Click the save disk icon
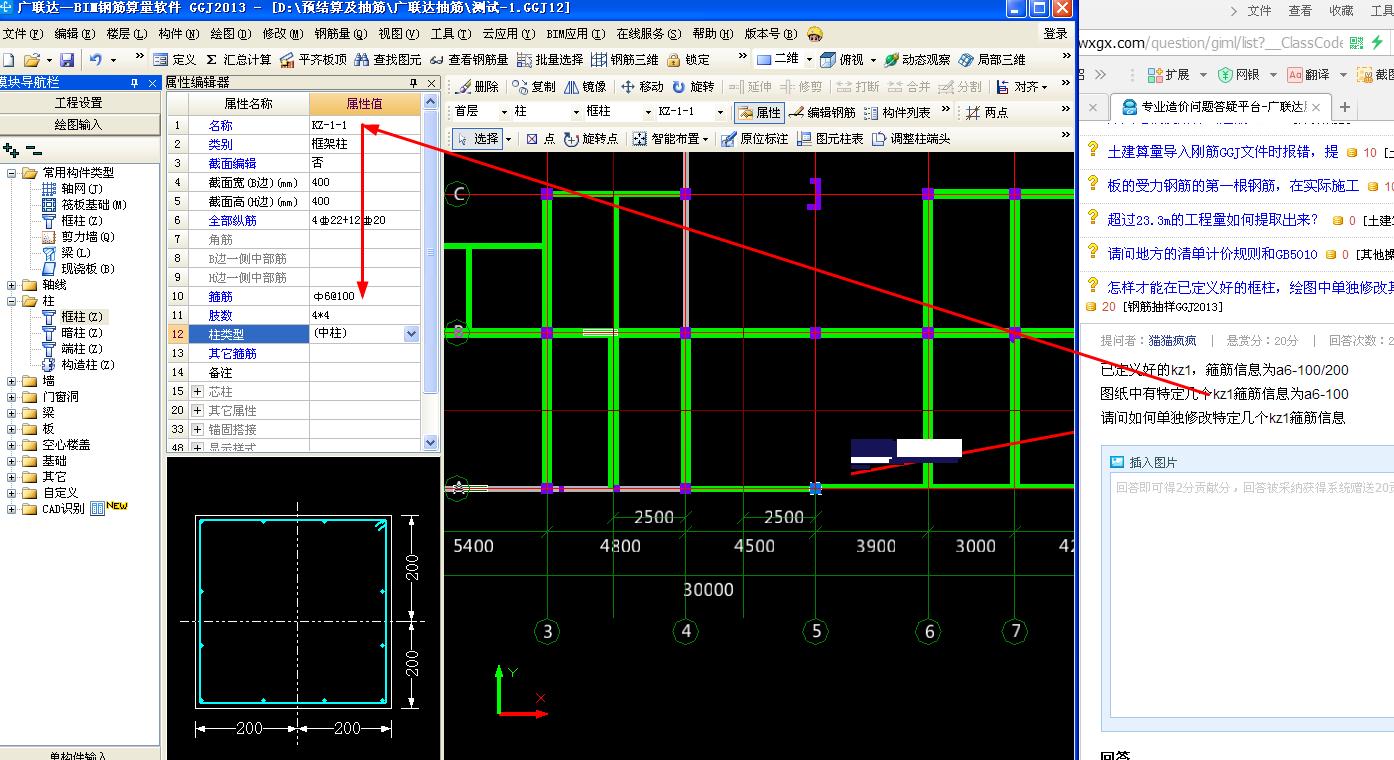The height and width of the screenshot is (760, 1394). click(67, 60)
